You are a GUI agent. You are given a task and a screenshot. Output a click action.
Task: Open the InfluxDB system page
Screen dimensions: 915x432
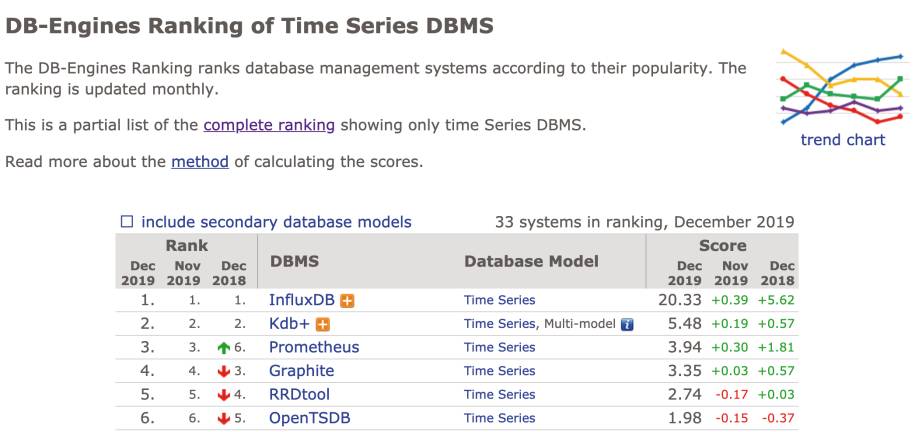(302, 300)
